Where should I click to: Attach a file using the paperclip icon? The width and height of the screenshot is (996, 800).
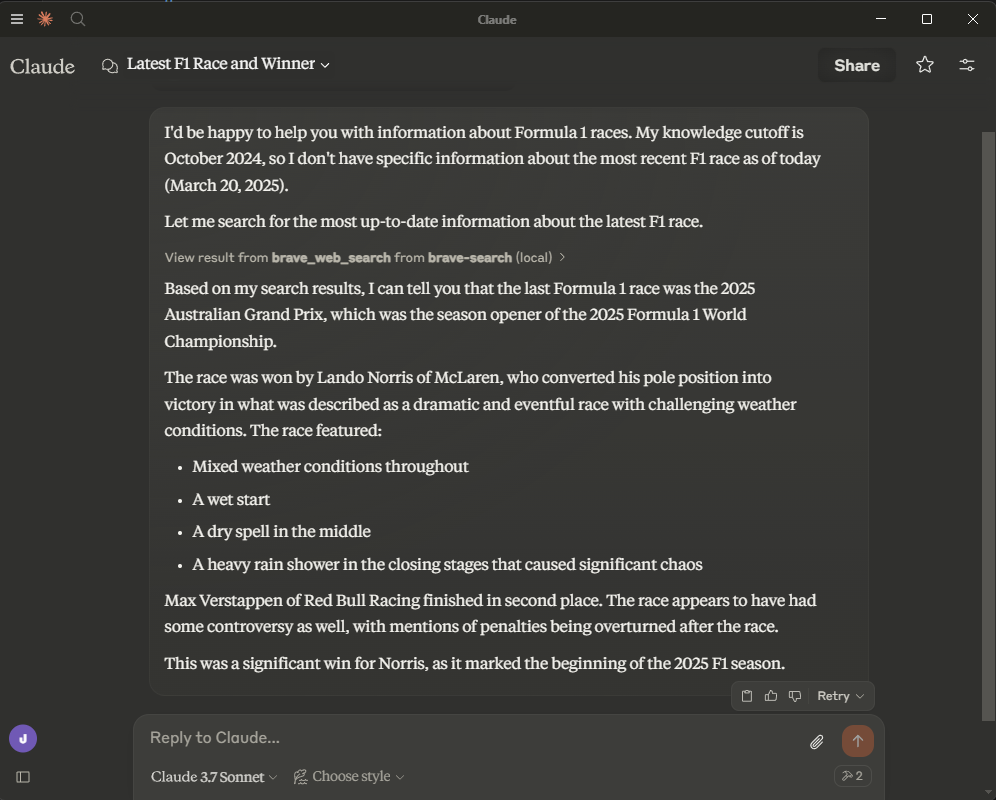point(817,742)
